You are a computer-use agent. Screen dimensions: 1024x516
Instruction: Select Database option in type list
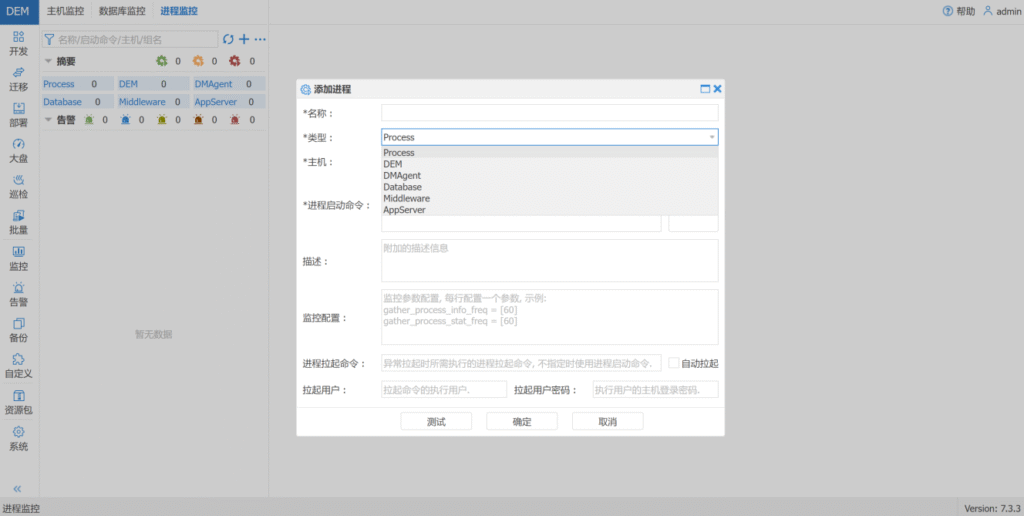402,187
